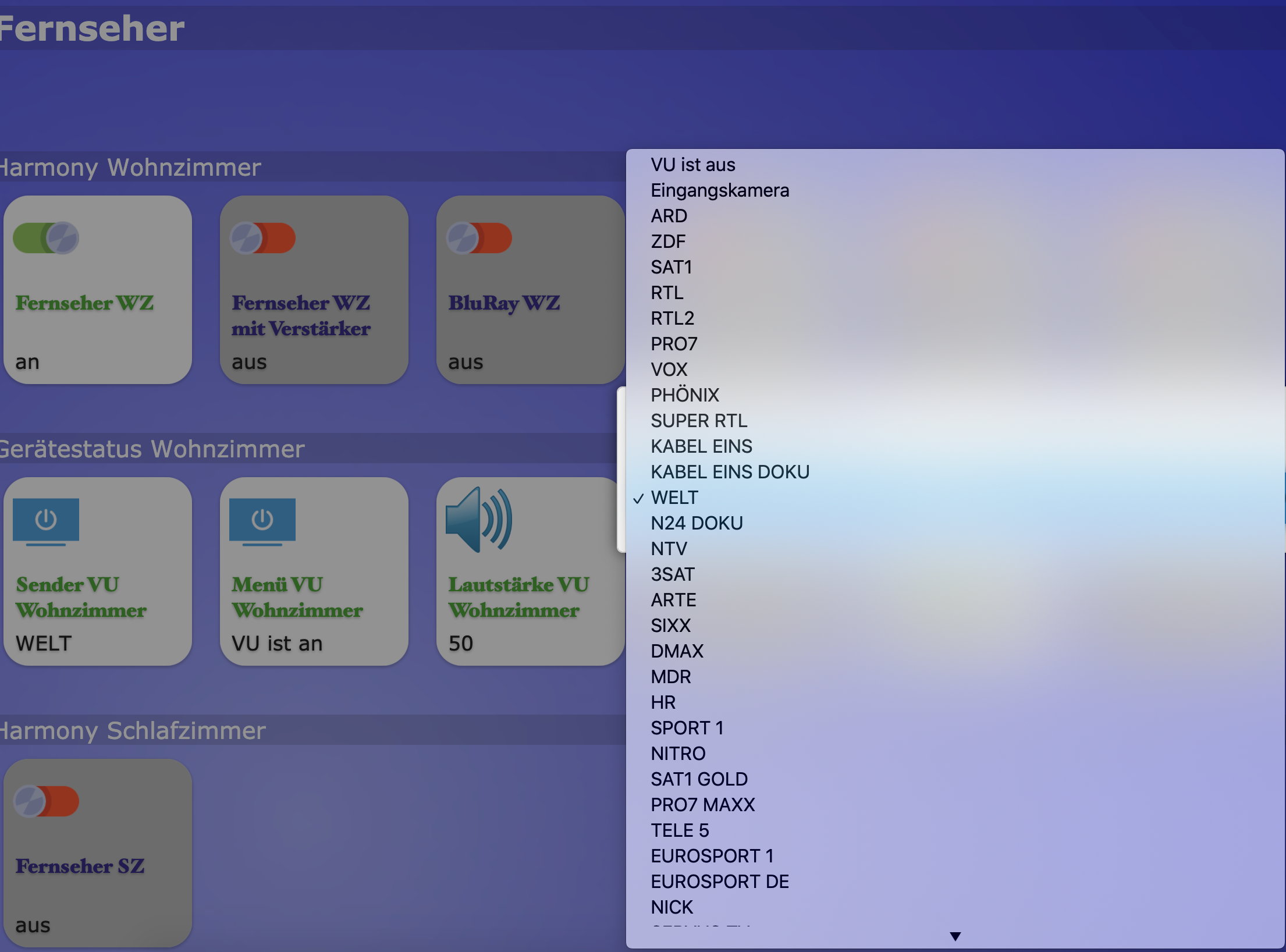Choose RTL2 in channel list

point(955,318)
